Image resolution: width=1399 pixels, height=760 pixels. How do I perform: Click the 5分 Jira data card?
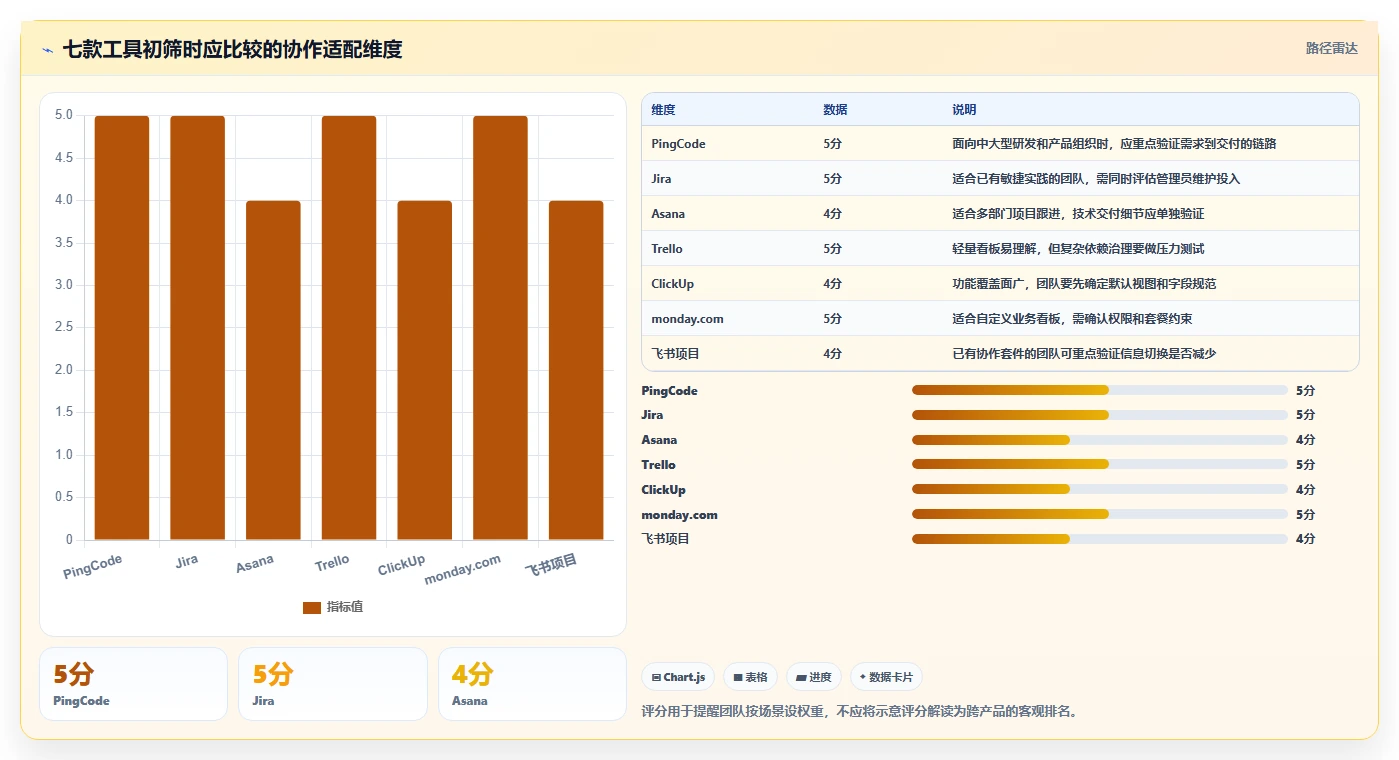coord(332,684)
